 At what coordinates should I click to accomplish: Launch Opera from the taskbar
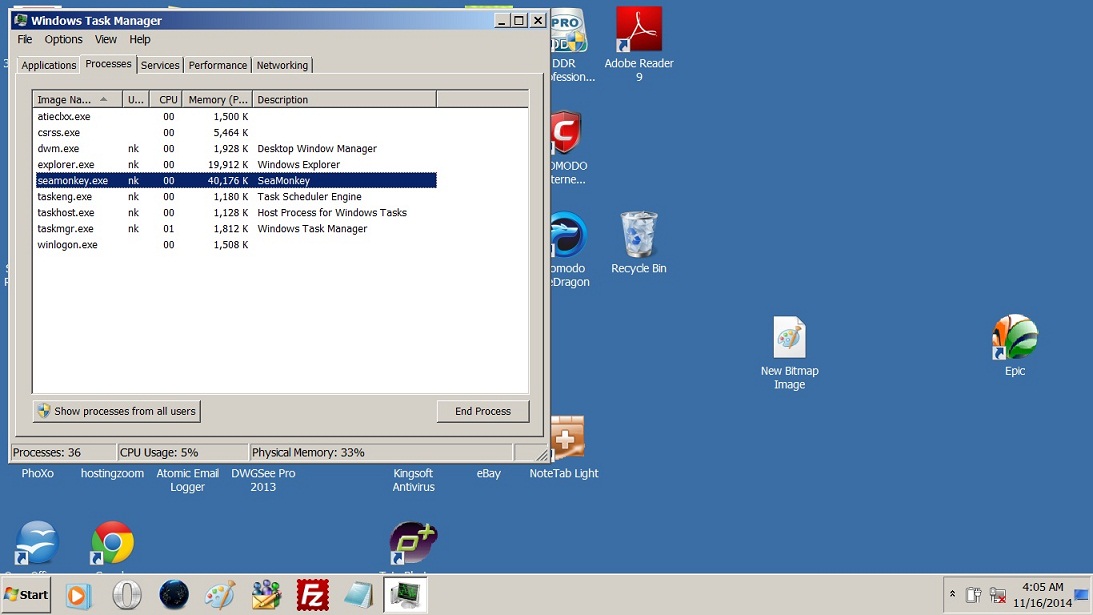(x=127, y=595)
